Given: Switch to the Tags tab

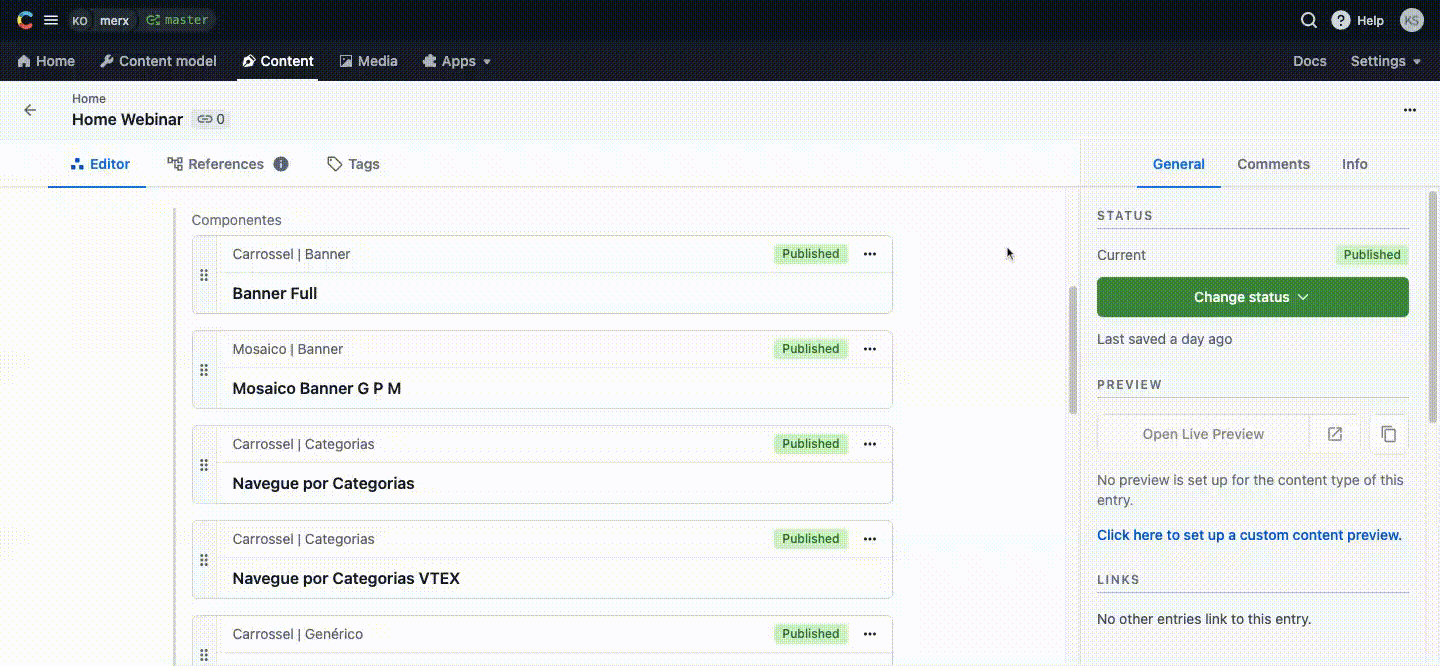Looking at the screenshot, I should click(x=353, y=164).
